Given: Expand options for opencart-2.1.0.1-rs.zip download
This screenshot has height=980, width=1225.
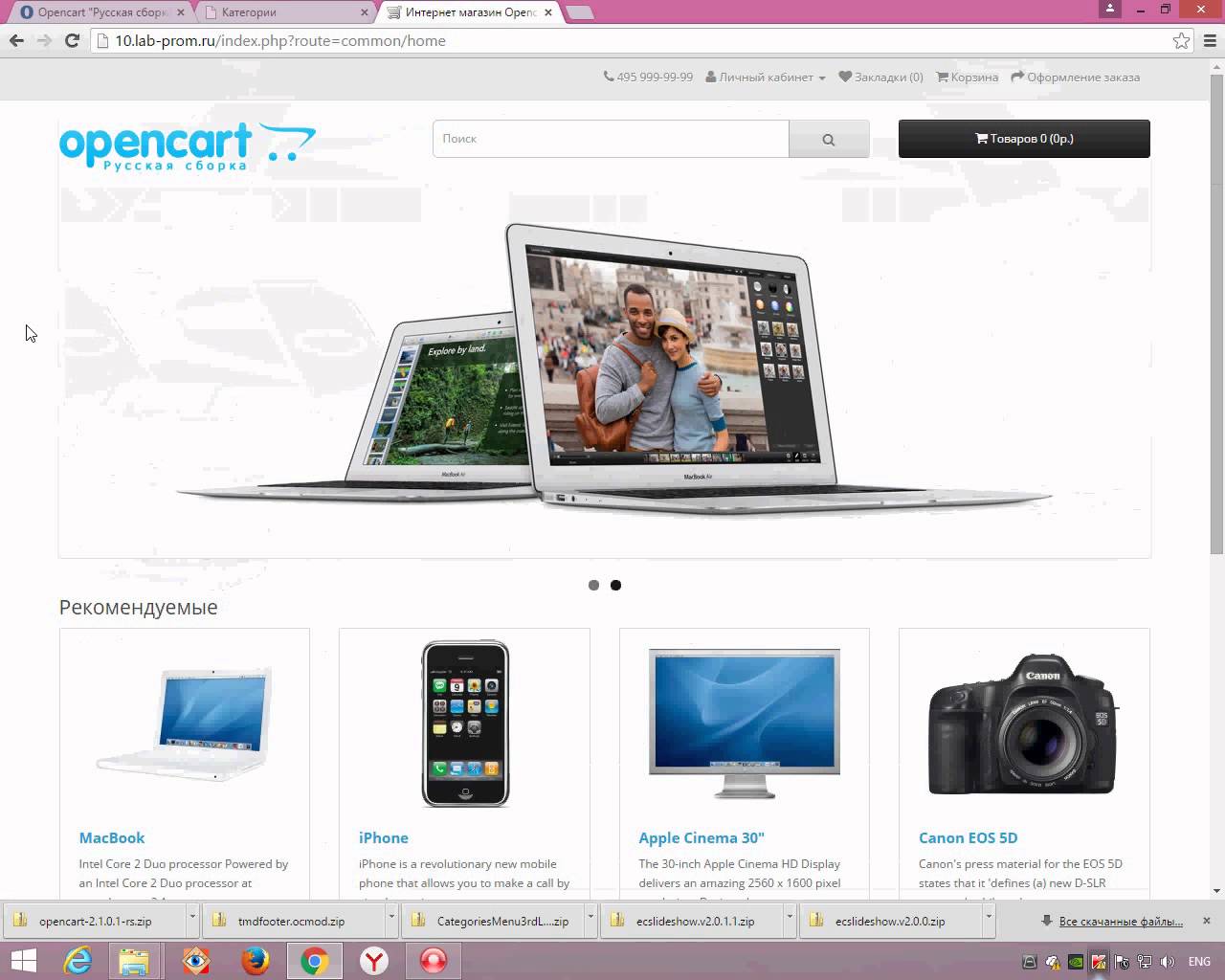Looking at the screenshot, I should click(192, 916).
